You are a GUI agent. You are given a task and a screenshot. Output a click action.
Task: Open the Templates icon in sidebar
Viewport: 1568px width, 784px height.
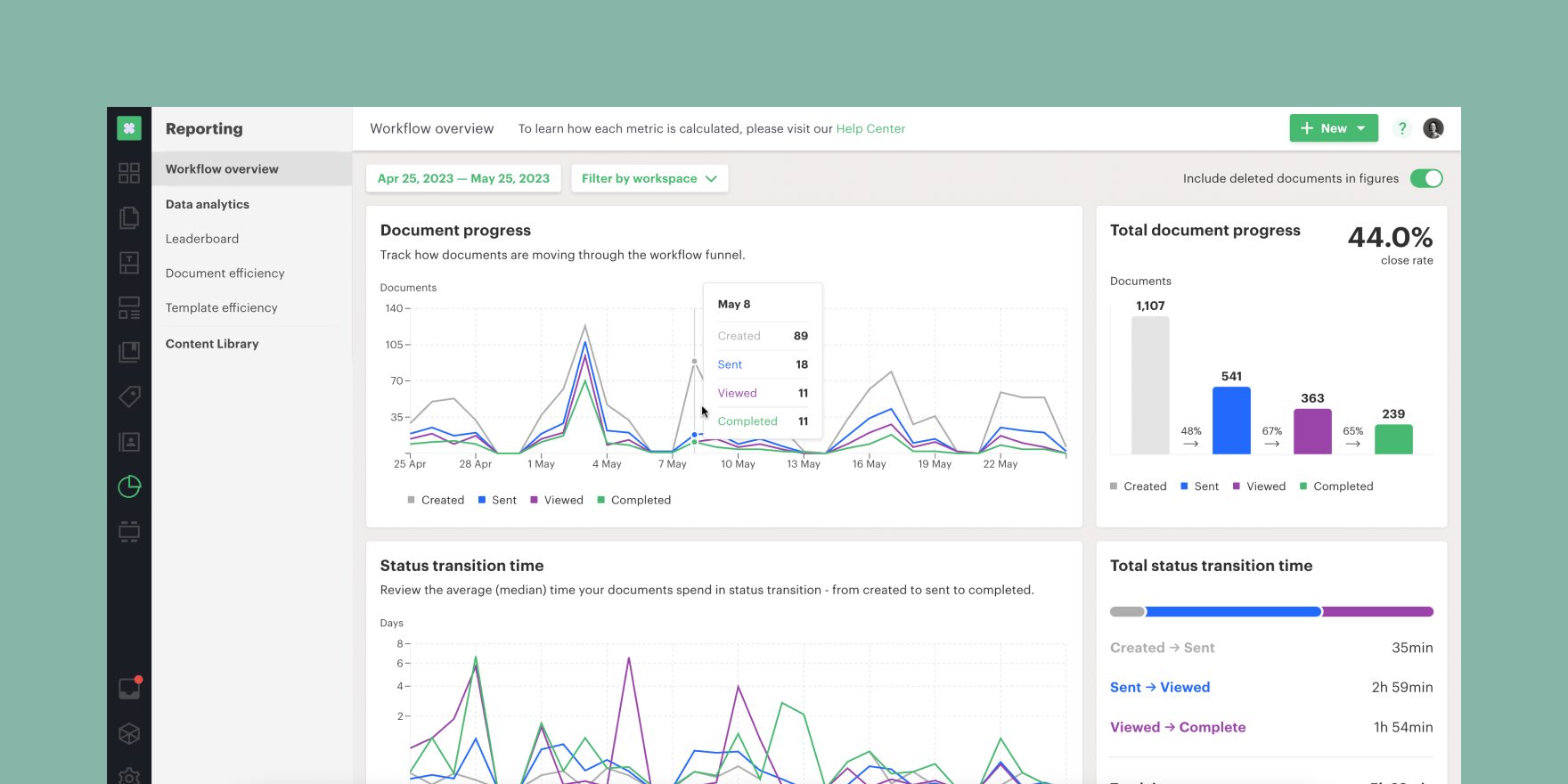(x=129, y=263)
